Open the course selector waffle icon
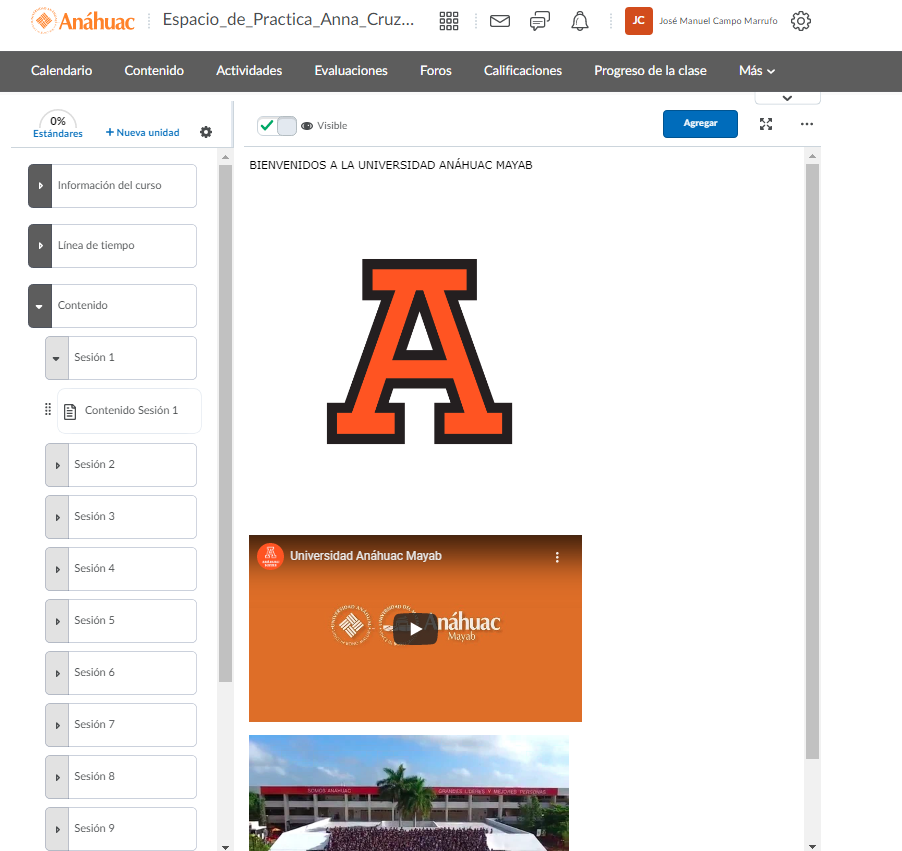Viewport: 902px width, 851px height. coord(449,21)
